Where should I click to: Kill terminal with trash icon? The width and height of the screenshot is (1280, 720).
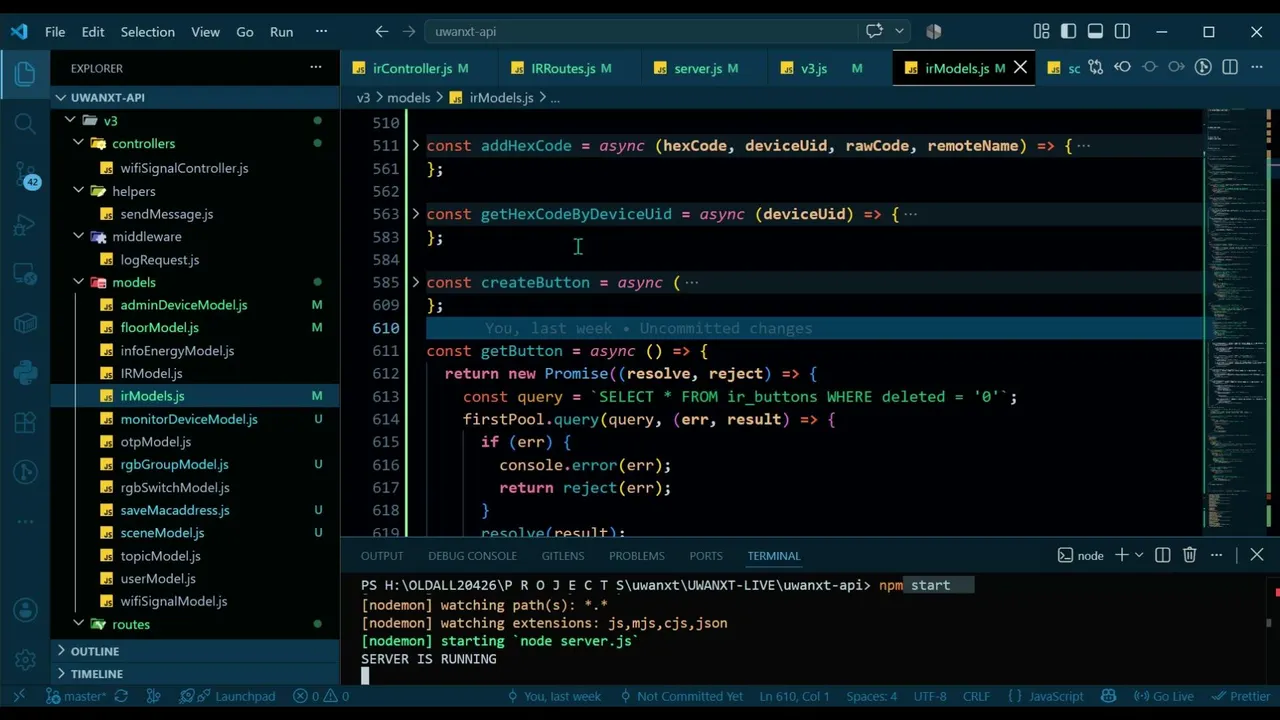click(1190, 555)
